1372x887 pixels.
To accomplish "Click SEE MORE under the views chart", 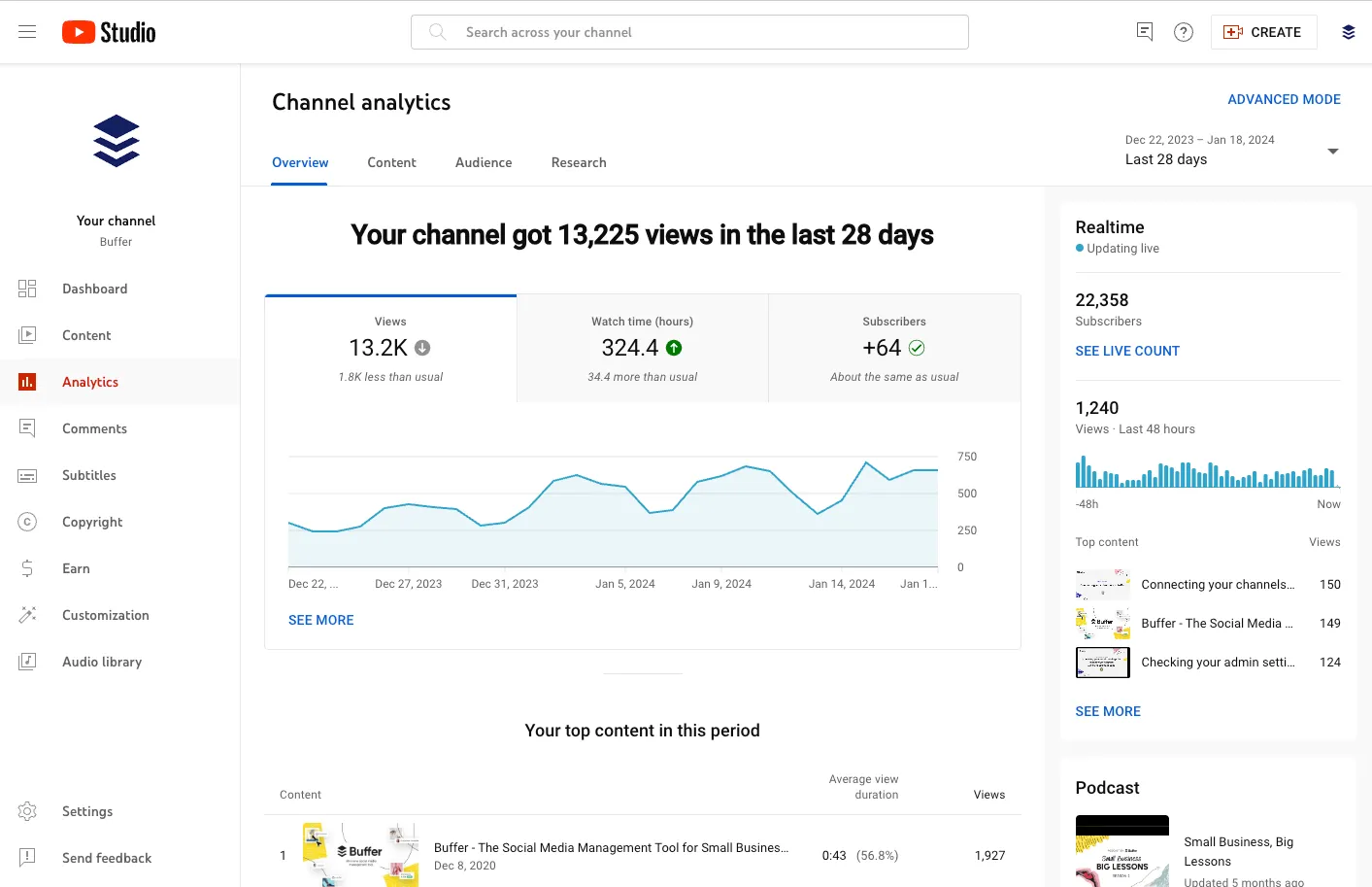I will click(x=321, y=620).
